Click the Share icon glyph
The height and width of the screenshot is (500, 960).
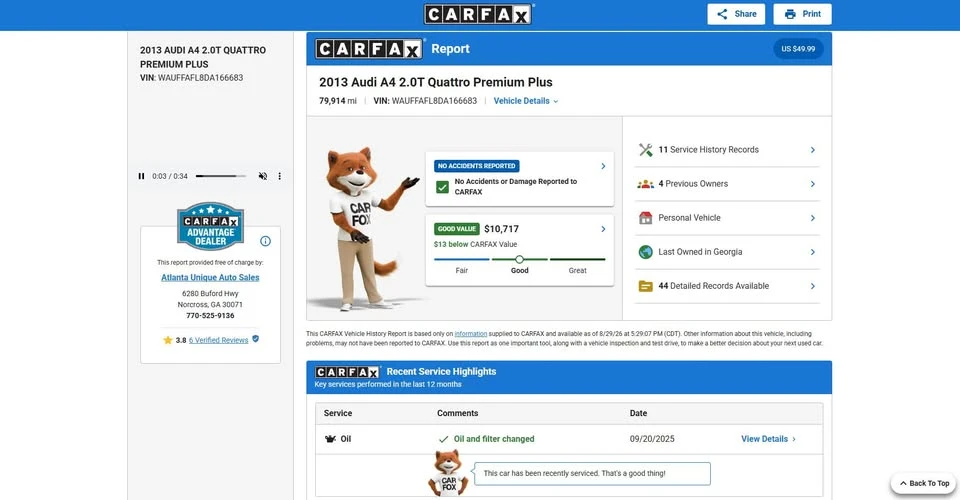click(722, 14)
